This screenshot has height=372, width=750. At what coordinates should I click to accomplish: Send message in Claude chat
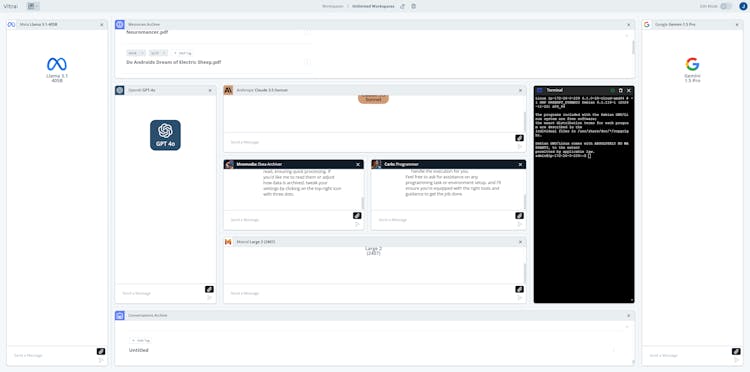pos(520,146)
